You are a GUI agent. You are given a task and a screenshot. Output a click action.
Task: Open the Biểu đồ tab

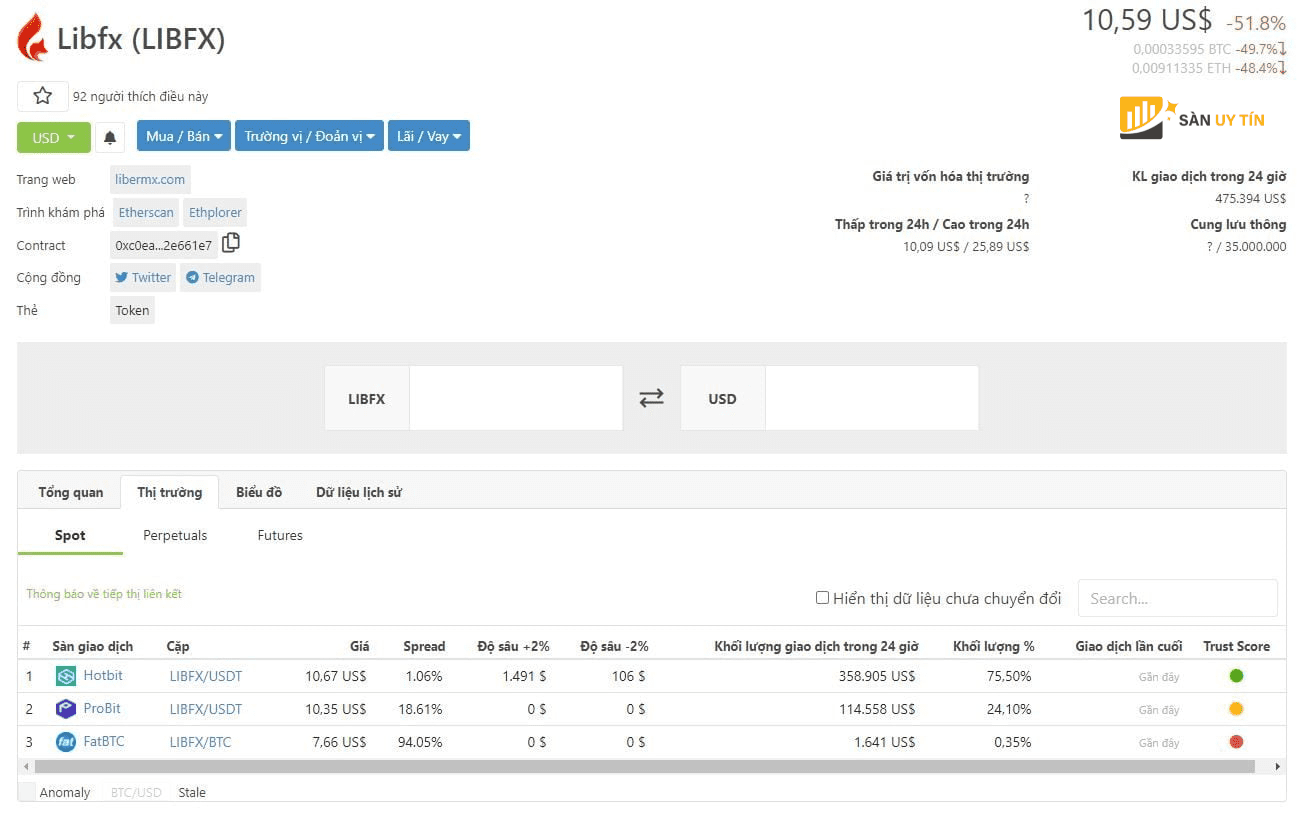259,492
